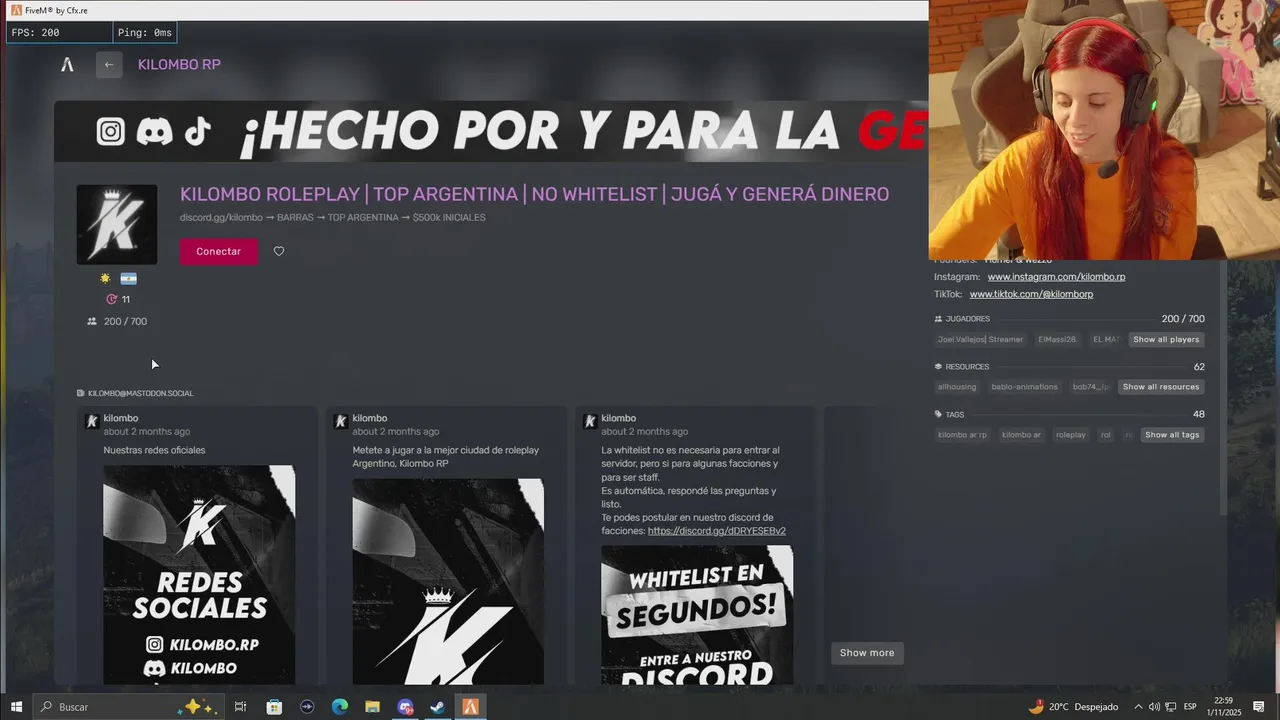1280x720 pixels.
Task: Click the FiveM taskbar icon
Action: [x=470, y=707]
